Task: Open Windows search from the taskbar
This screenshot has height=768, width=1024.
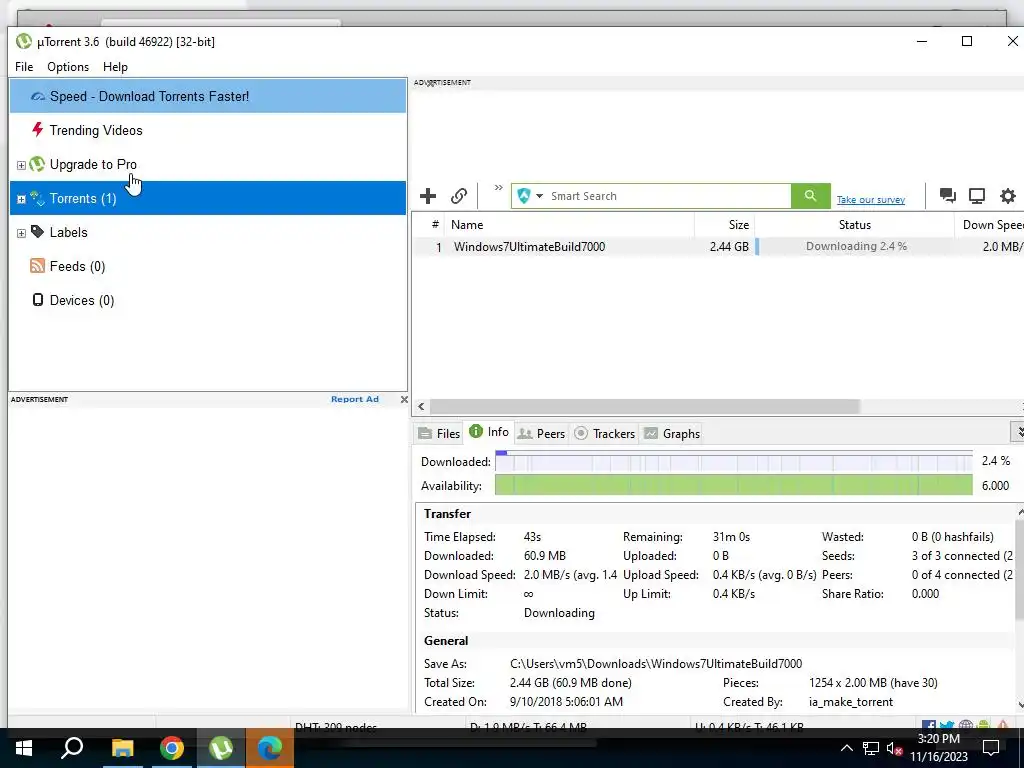Action: tap(72, 748)
